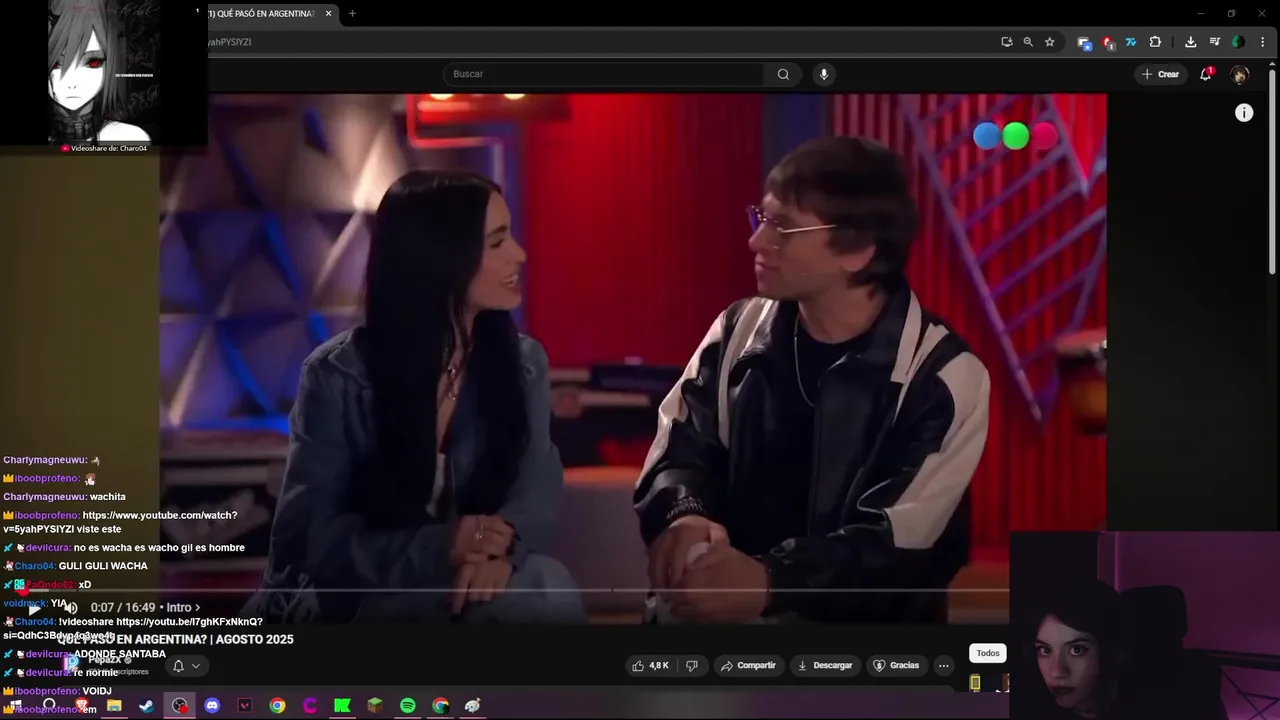Open YouTube notifications bell

click(x=1206, y=74)
